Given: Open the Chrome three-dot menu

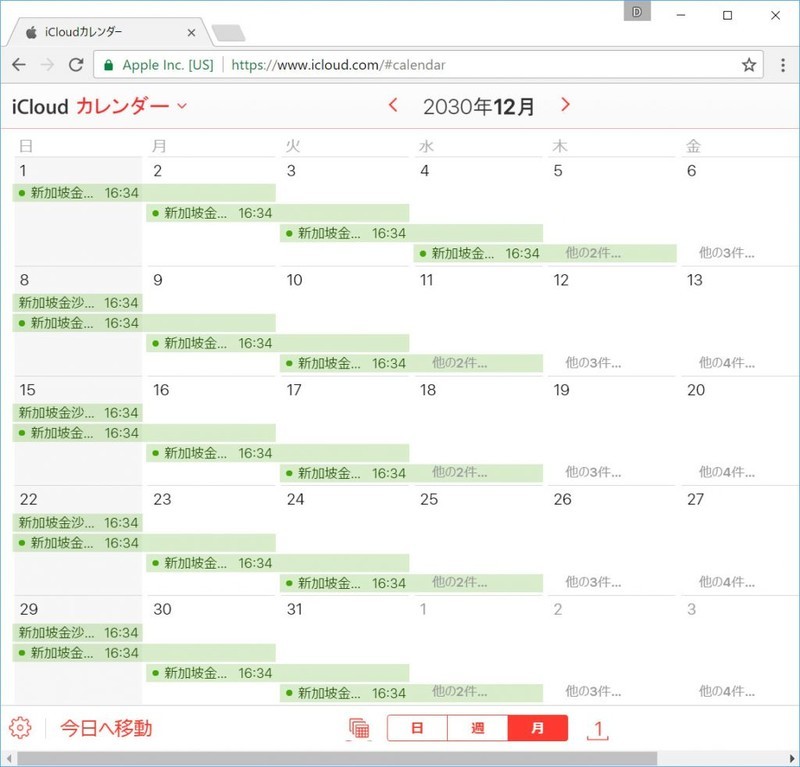Looking at the screenshot, I should tap(783, 65).
